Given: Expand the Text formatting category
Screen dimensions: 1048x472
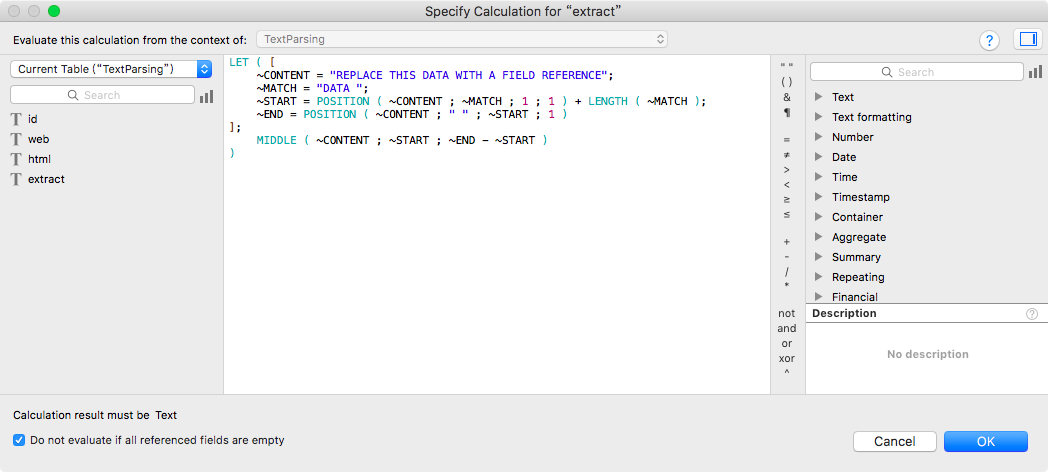Looking at the screenshot, I should coord(818,117).
